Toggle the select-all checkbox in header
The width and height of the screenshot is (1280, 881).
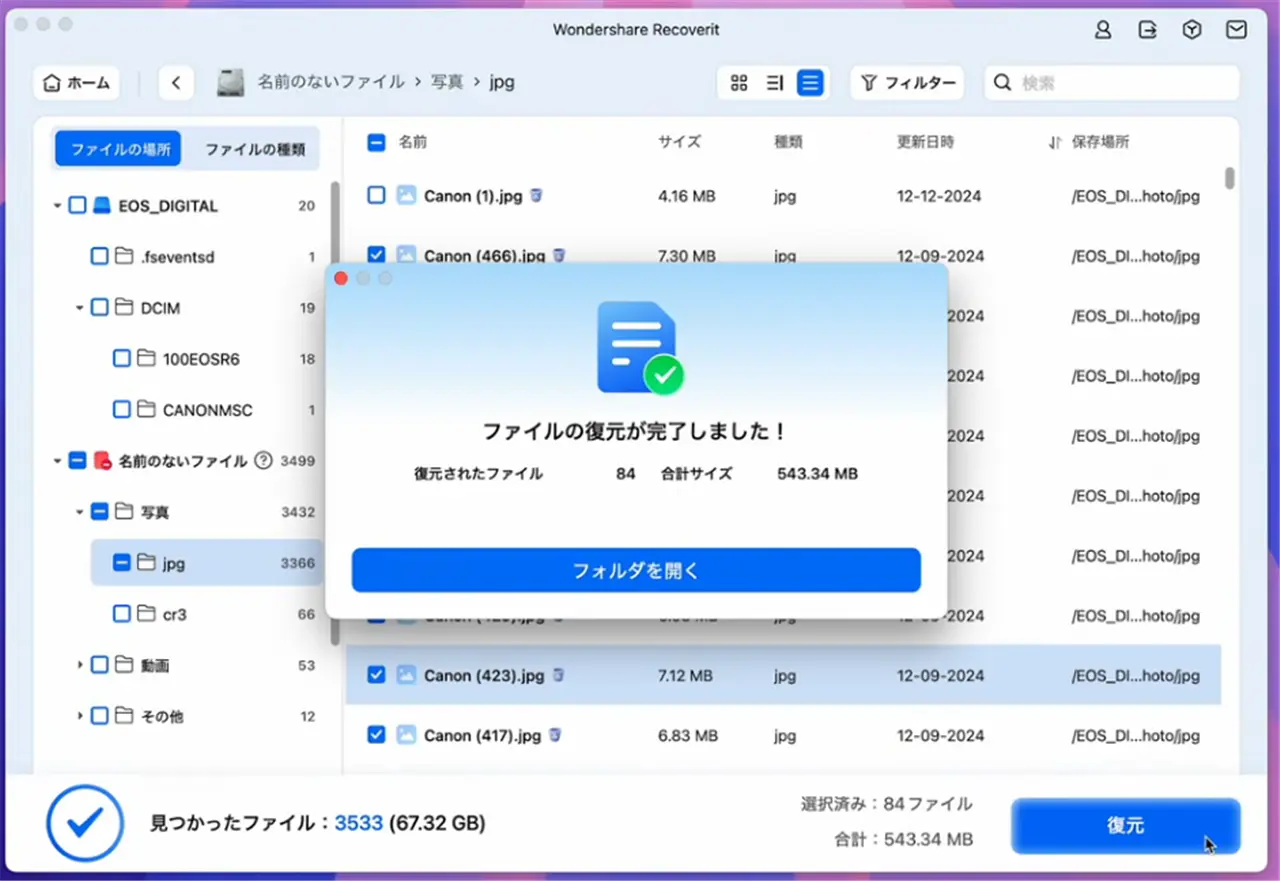click(376, 143)
